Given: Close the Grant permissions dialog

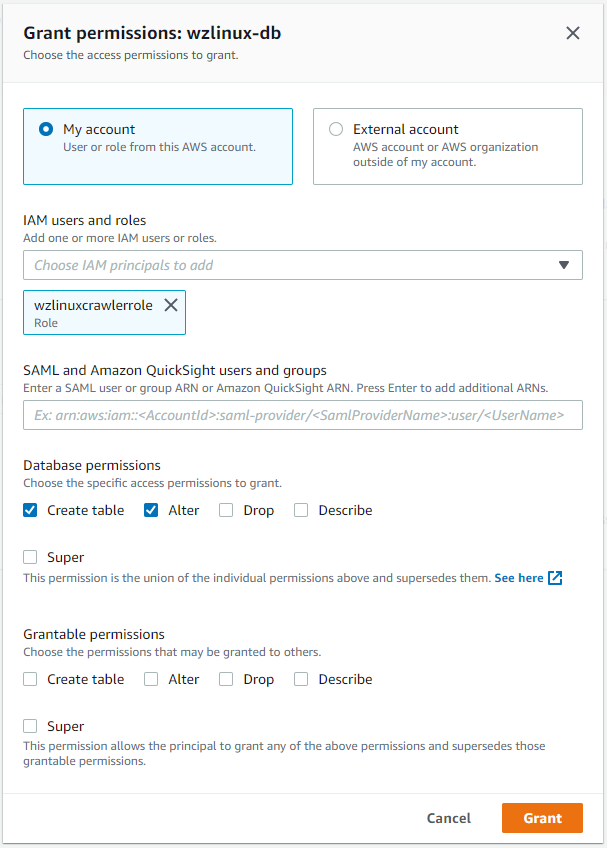Looking at the screenshot, I should click(573, 33).
